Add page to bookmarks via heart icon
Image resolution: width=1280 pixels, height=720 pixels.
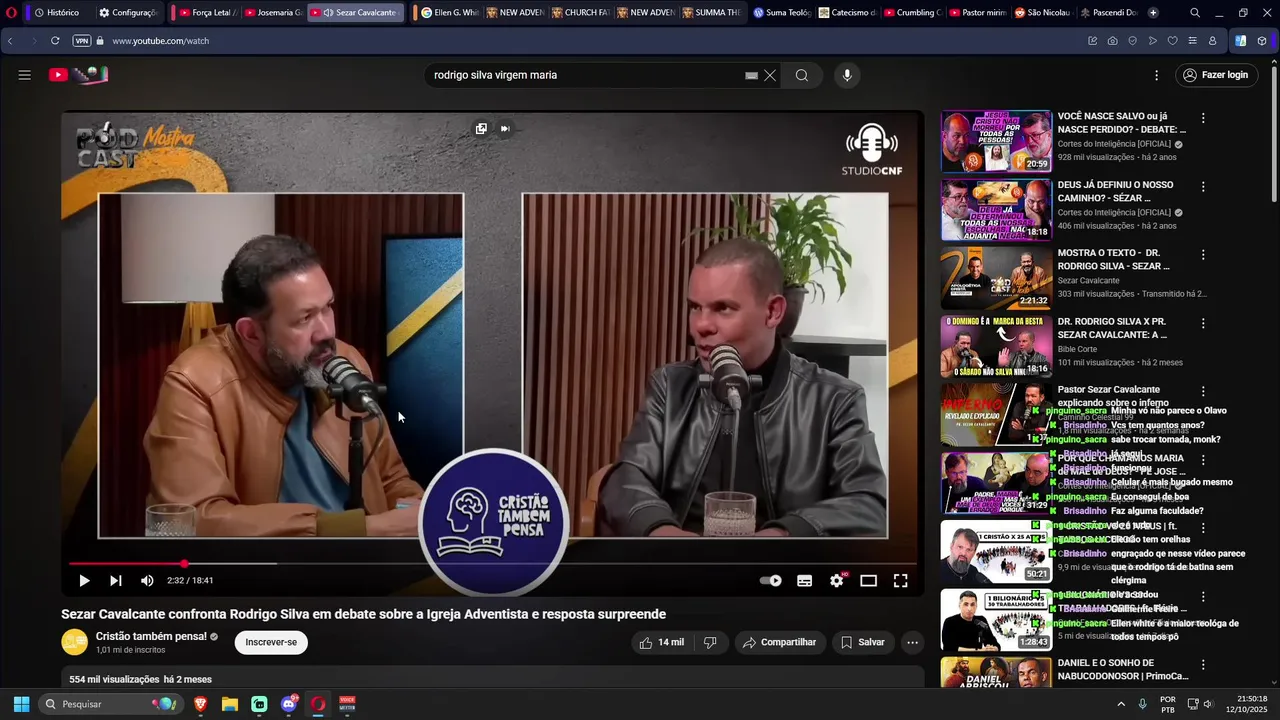point(1173,41)
